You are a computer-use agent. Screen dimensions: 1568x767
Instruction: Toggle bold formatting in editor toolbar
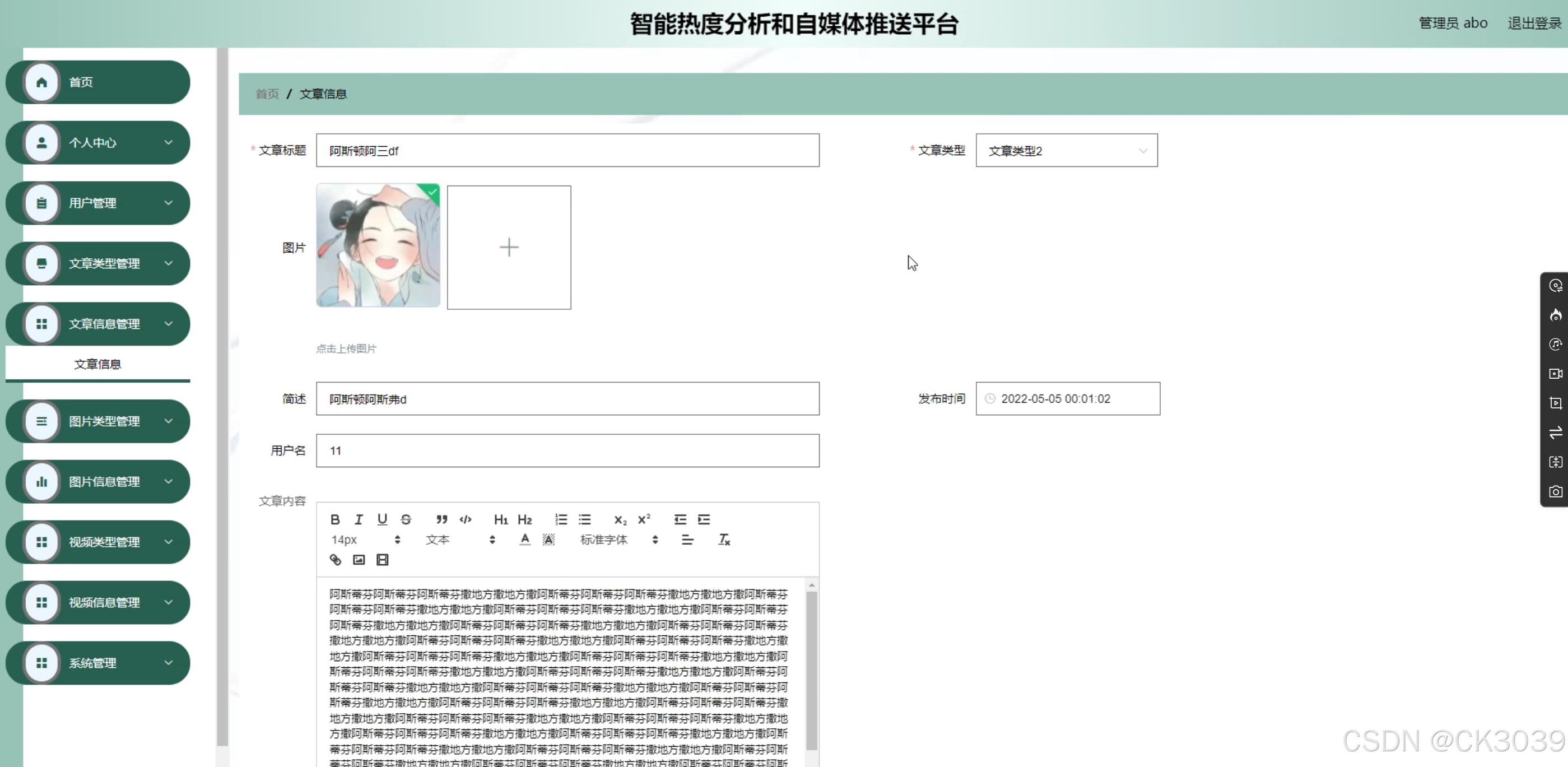[335, 519]
